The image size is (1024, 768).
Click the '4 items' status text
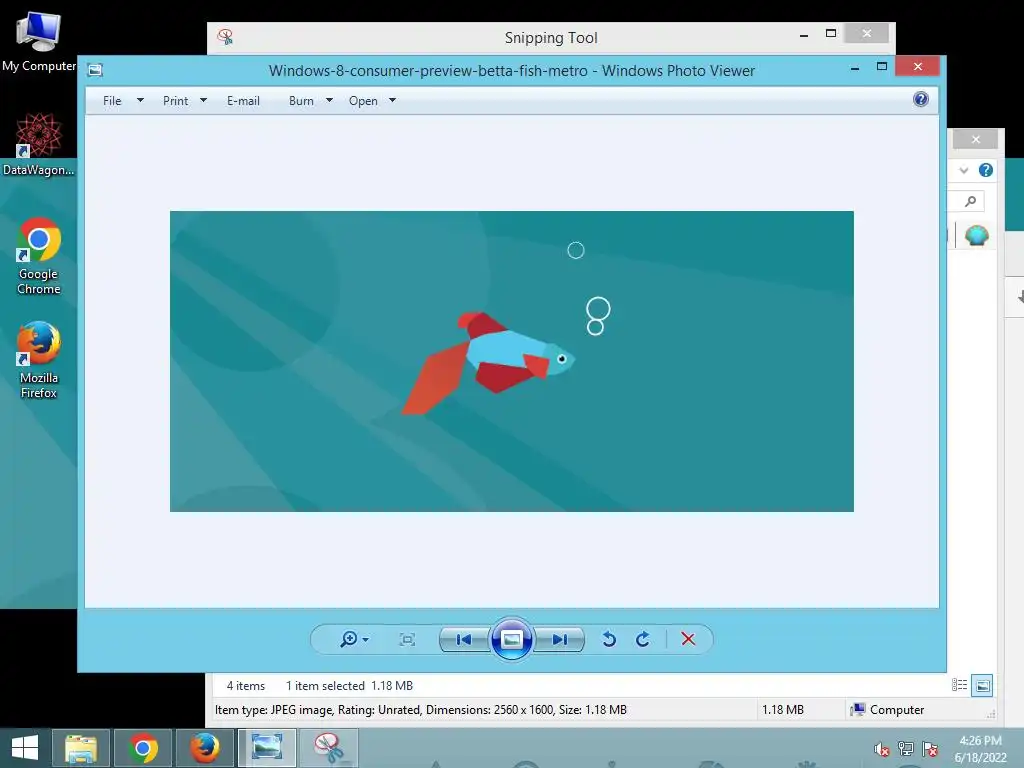[x=246, y=686]
